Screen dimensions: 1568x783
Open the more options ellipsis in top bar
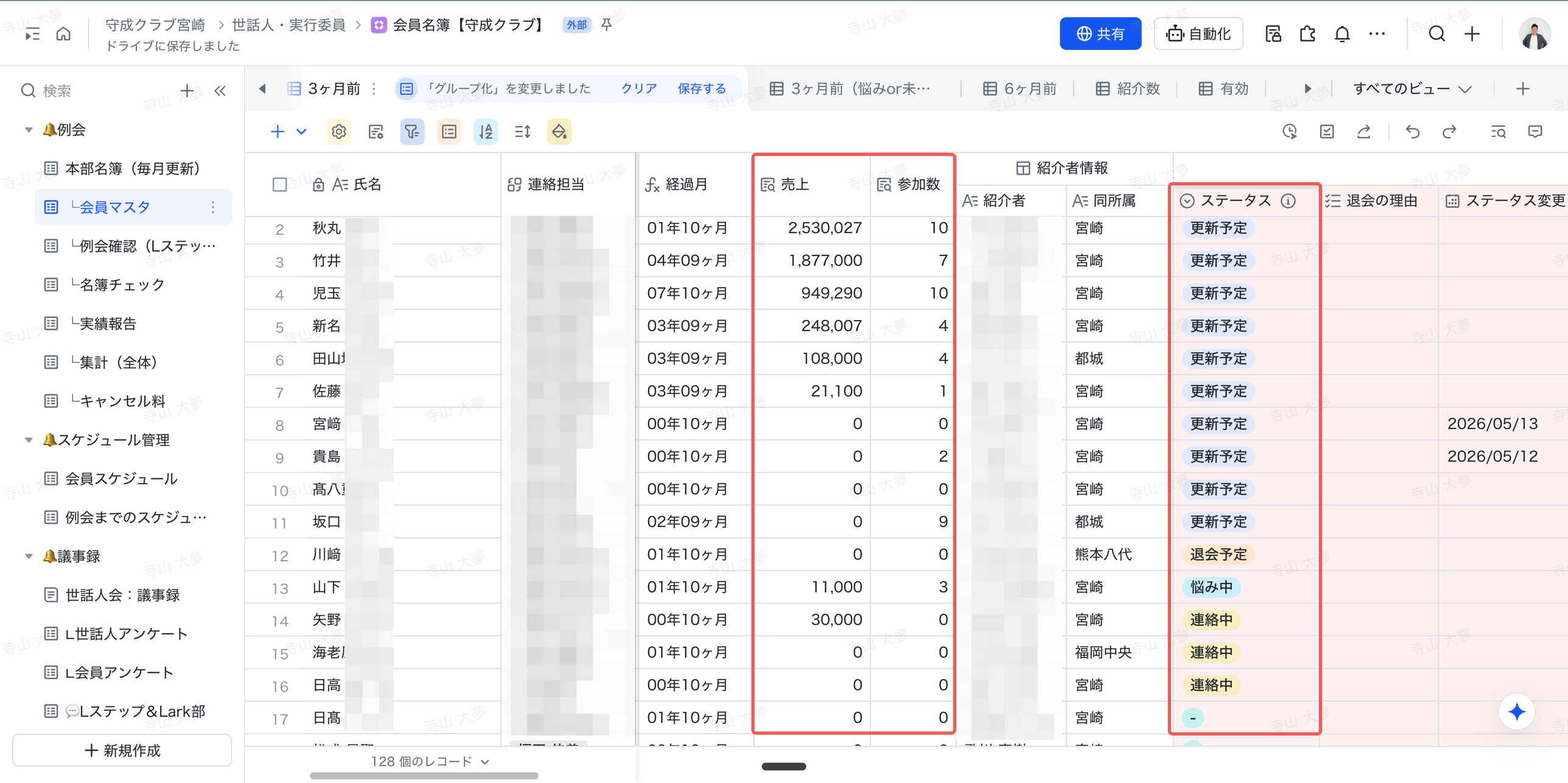point(1377,33)
